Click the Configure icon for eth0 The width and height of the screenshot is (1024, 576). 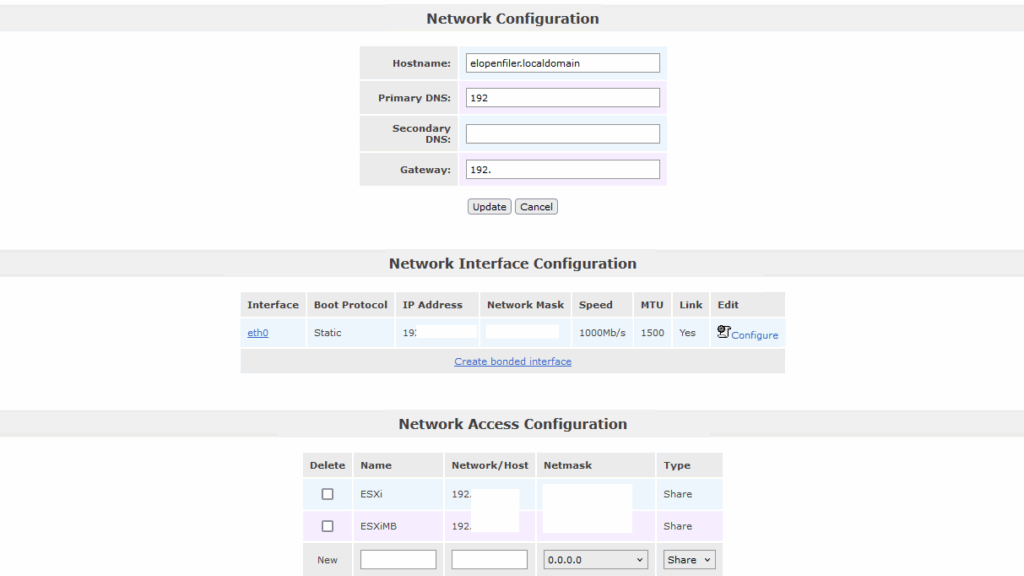pyautogui.click(x=724, y=331)
